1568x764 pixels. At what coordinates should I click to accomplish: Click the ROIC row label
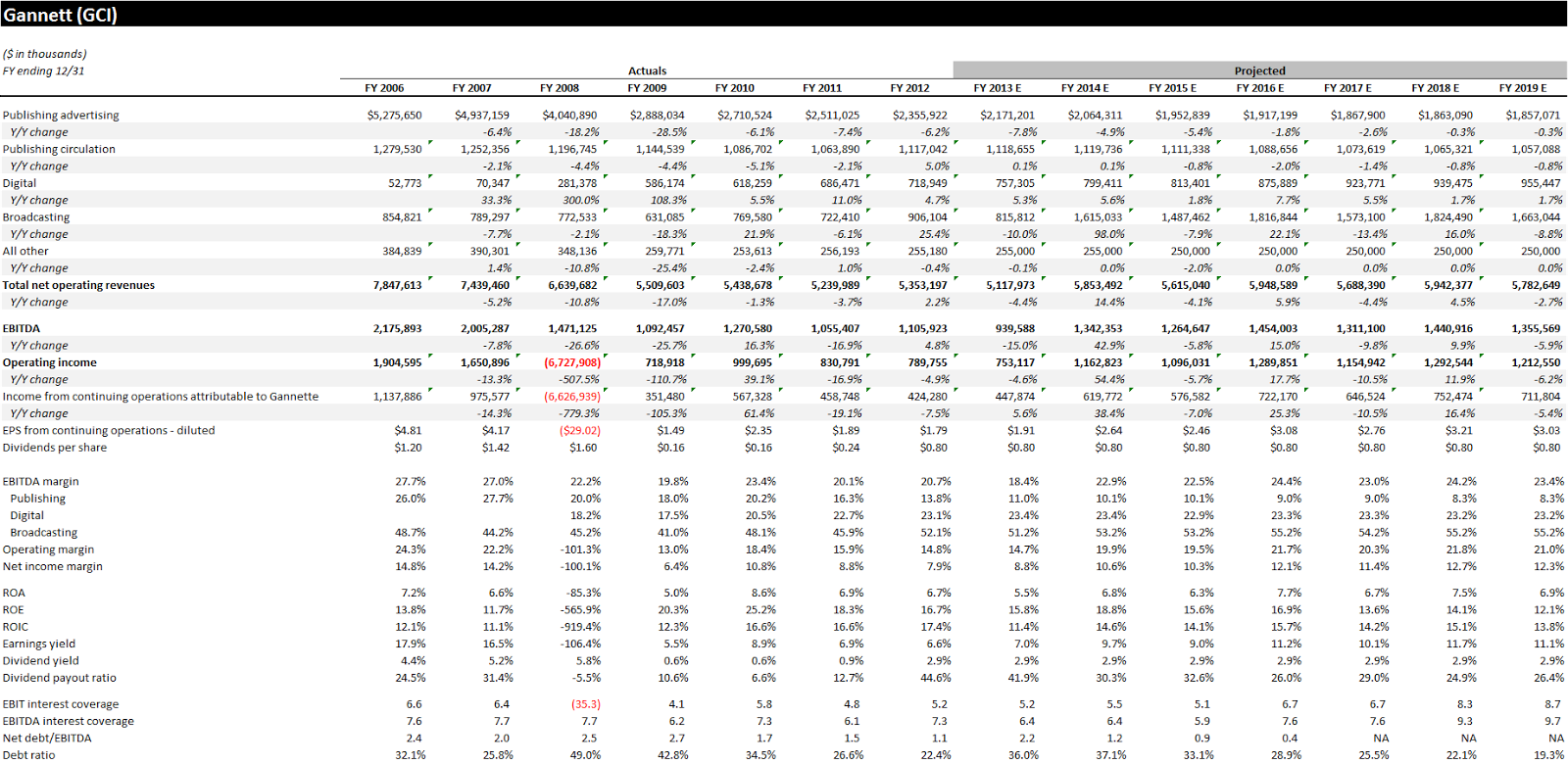tap(15, 627)
